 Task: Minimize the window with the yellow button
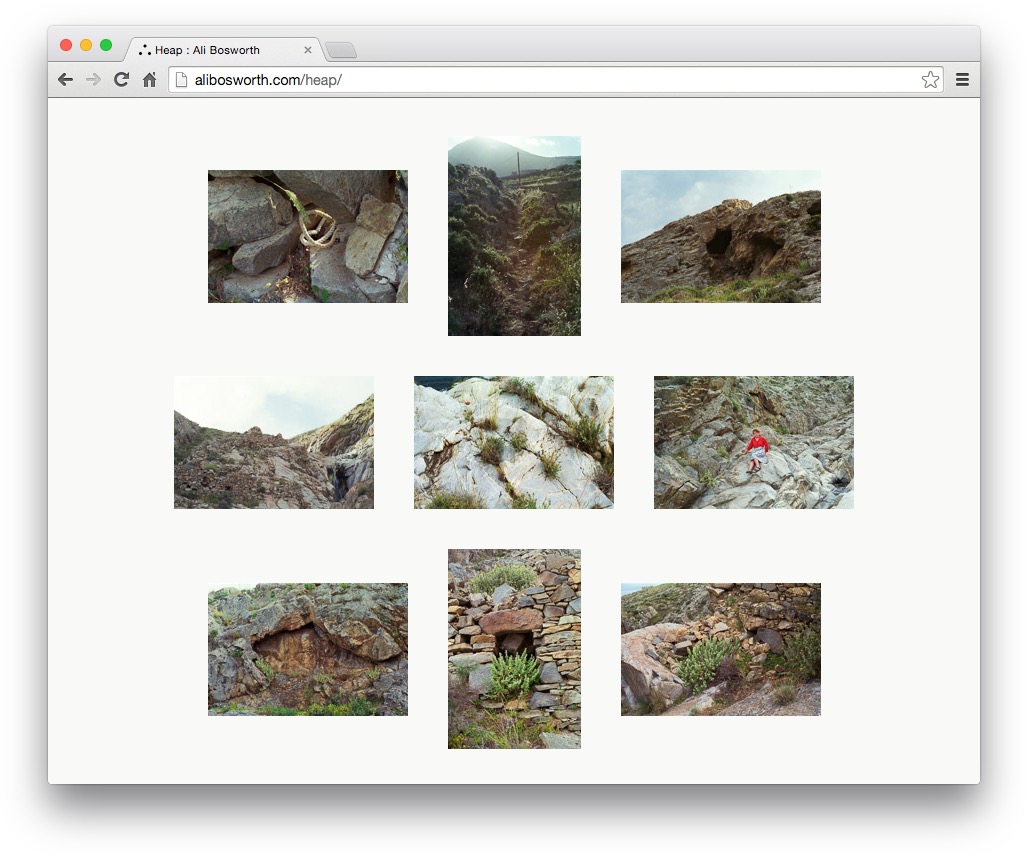click(86, 45)
